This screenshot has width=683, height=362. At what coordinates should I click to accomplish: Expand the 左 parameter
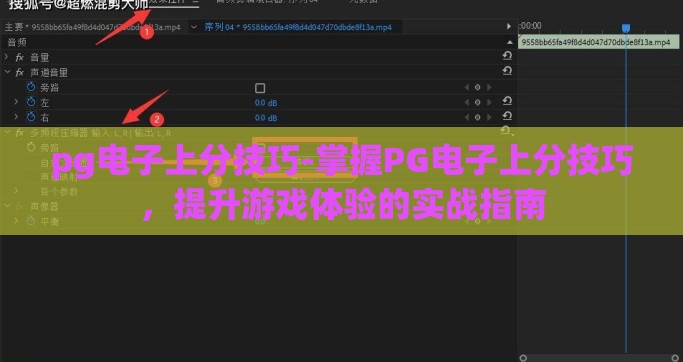point(17,102)
